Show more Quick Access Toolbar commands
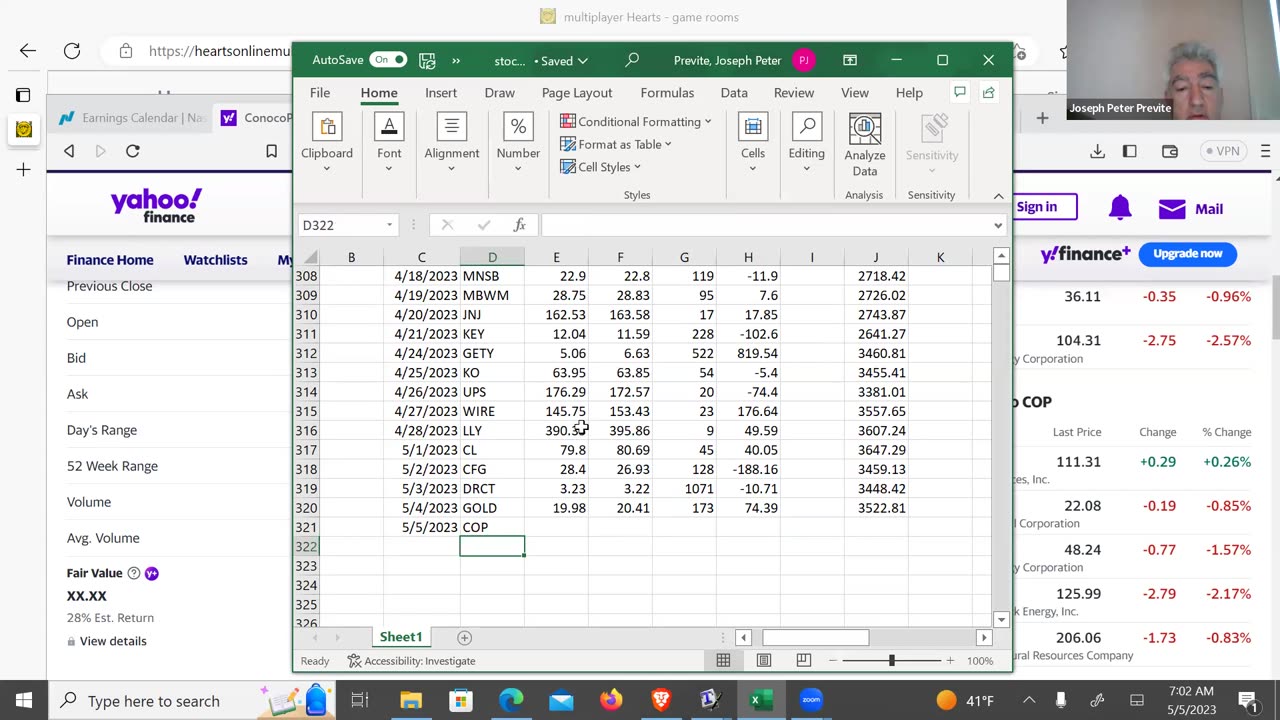The width and height of the screenshot is (1280, 720). [x=456, y=60]
